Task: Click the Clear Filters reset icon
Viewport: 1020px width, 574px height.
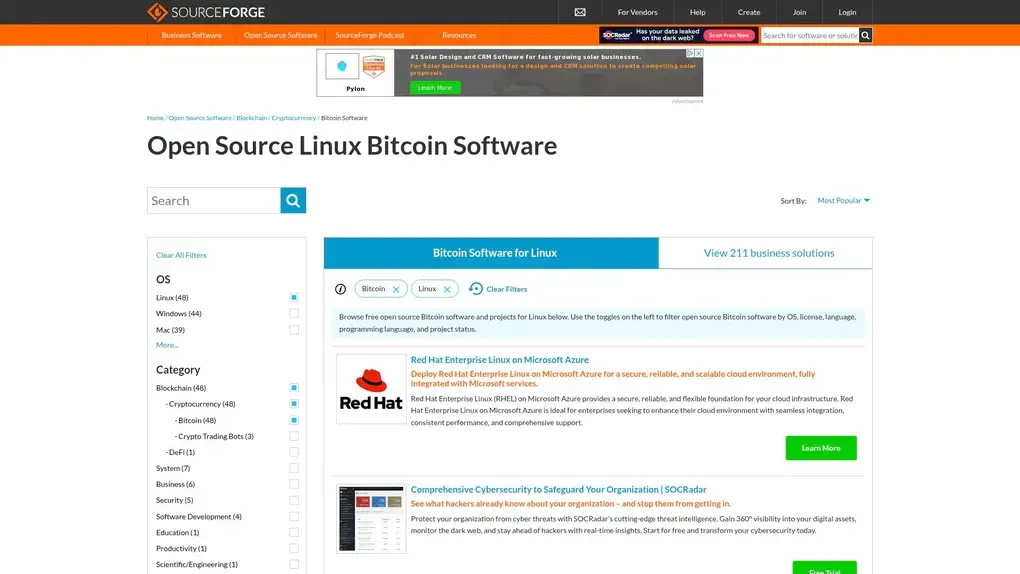Action: pyautogui.click(x=476, y=288)
